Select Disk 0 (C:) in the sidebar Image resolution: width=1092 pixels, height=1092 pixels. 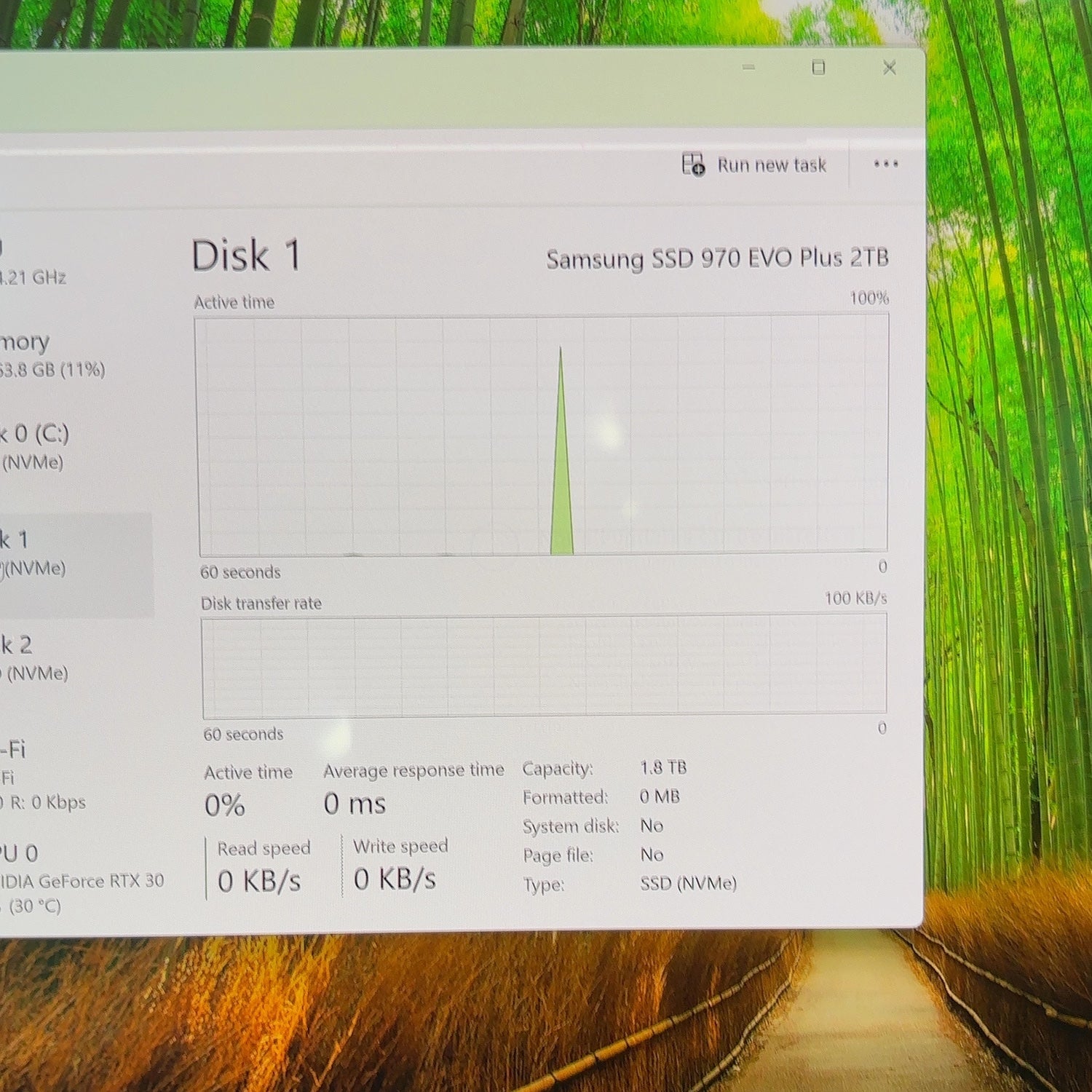pyautogui.click(x=36, y=447)
